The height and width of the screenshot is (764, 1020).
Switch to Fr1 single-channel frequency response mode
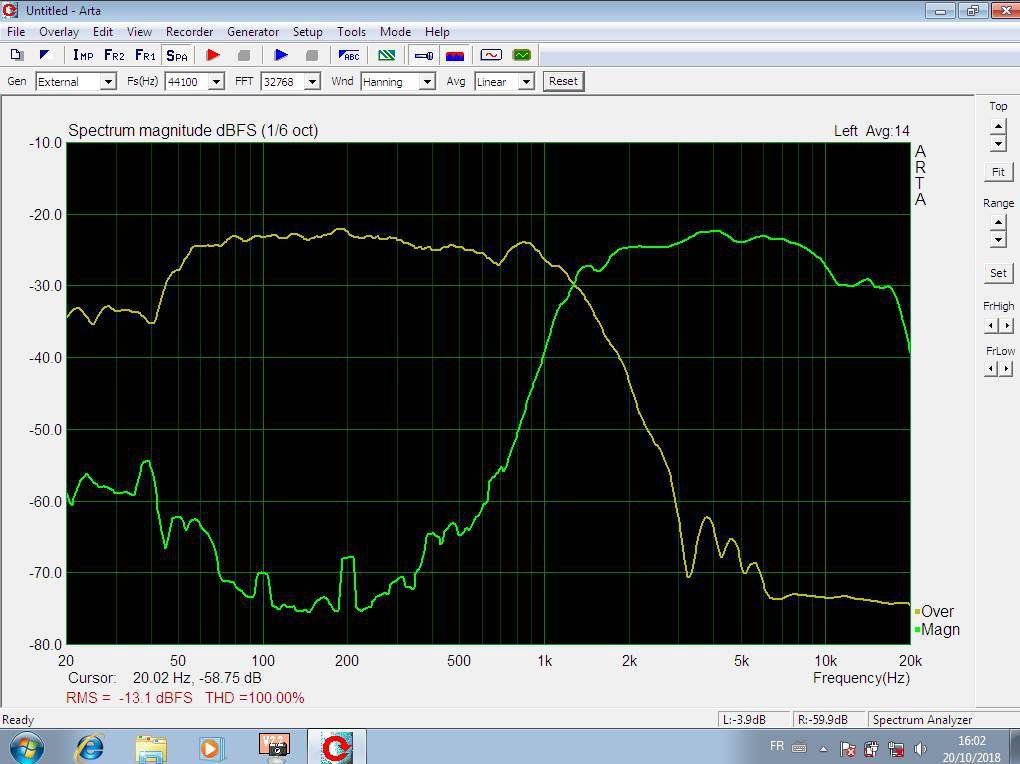(145, 55)
